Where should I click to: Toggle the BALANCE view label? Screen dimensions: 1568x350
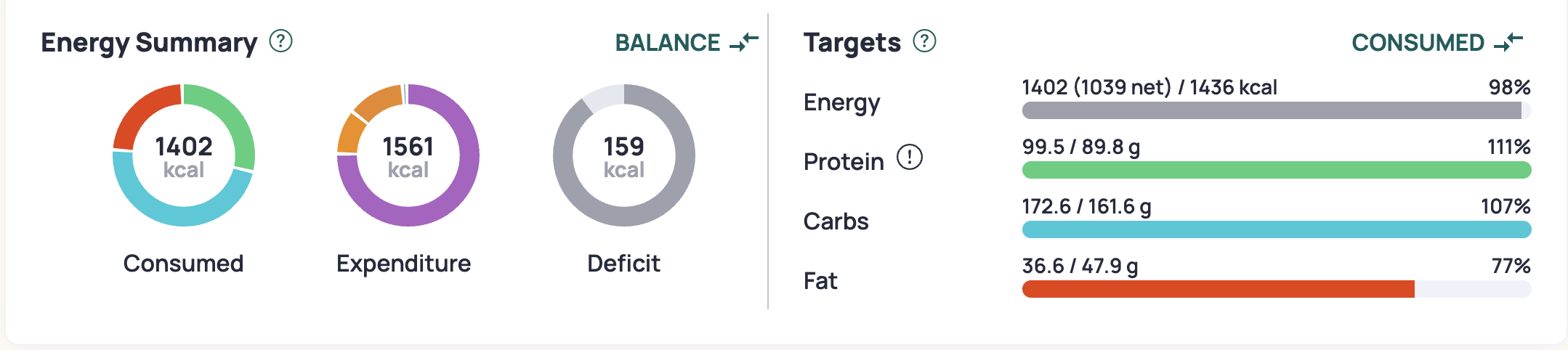click(x=668, y=43)
